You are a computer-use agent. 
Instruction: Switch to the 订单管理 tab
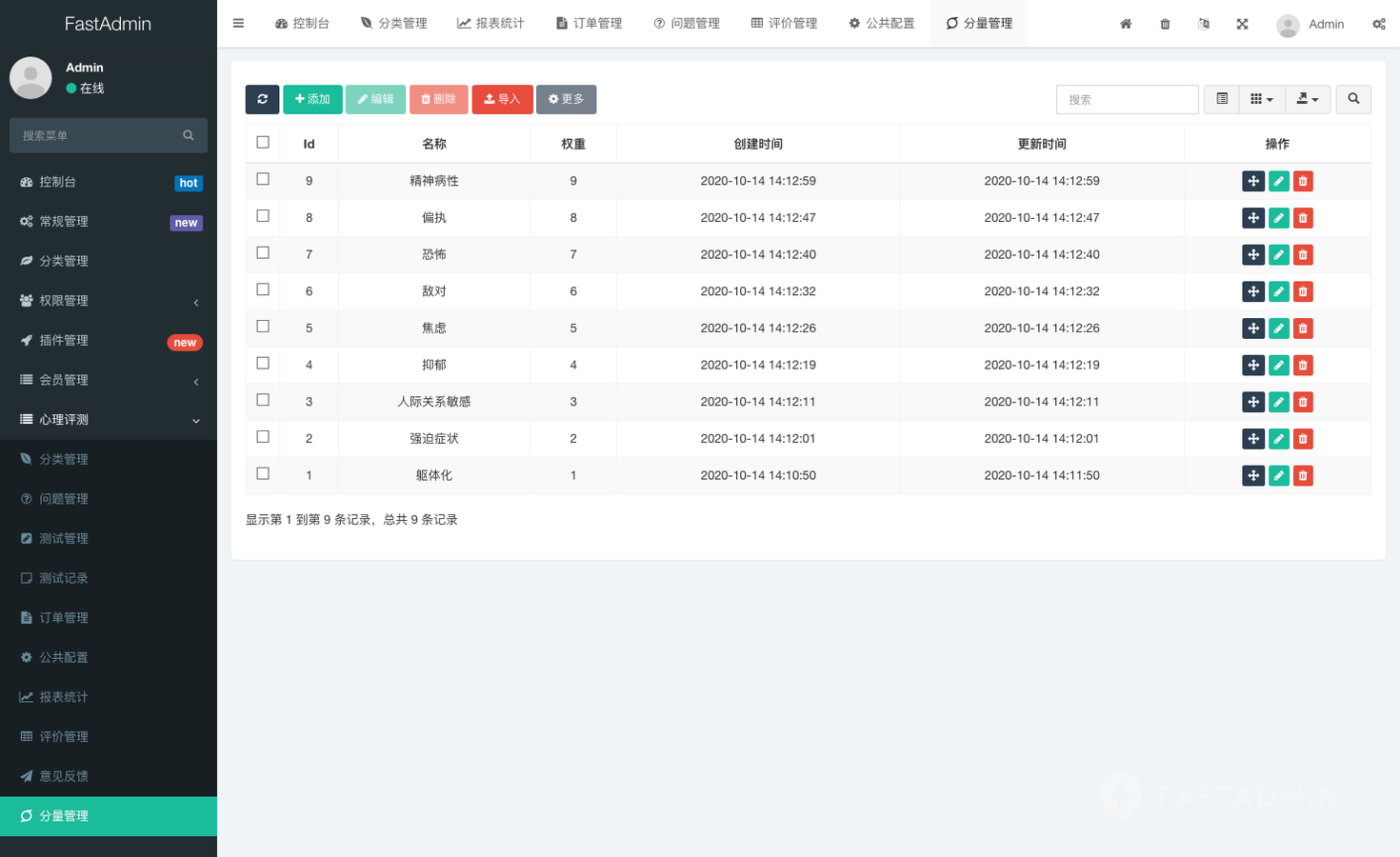click(589, 24)
